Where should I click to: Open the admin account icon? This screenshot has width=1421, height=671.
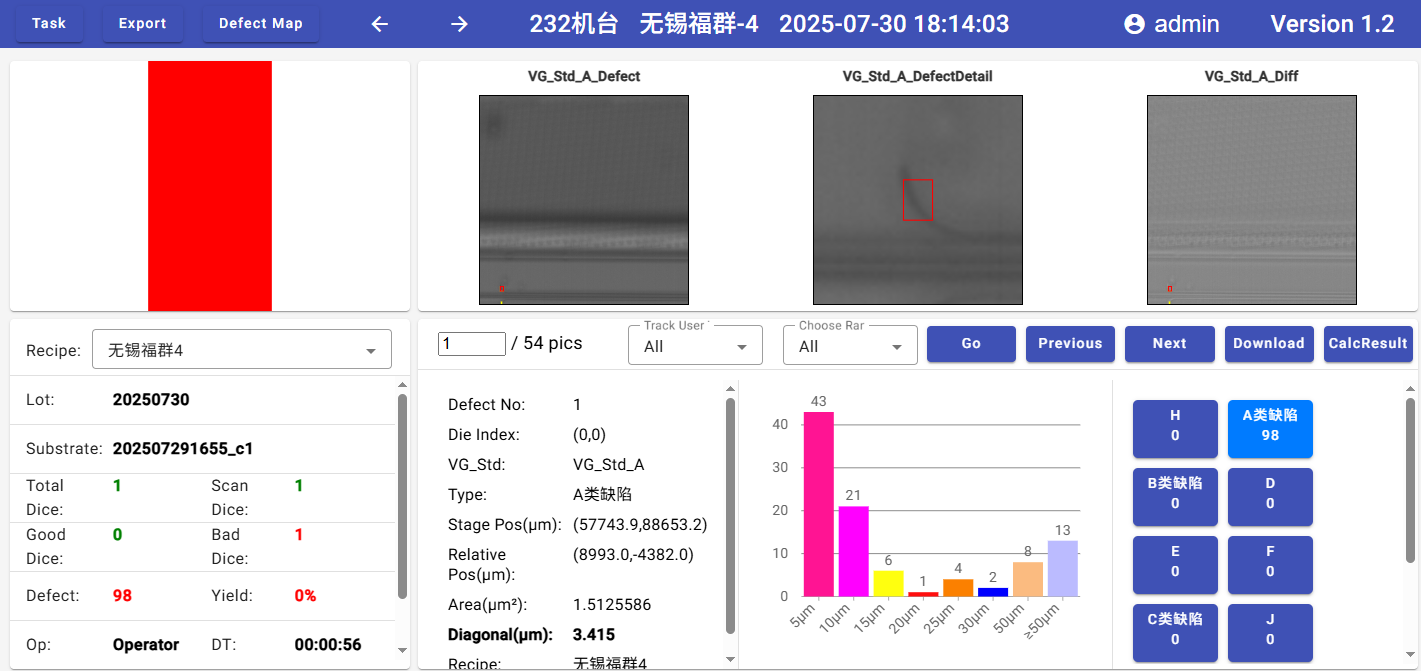pyautogui.click(x=1134, y=24)
